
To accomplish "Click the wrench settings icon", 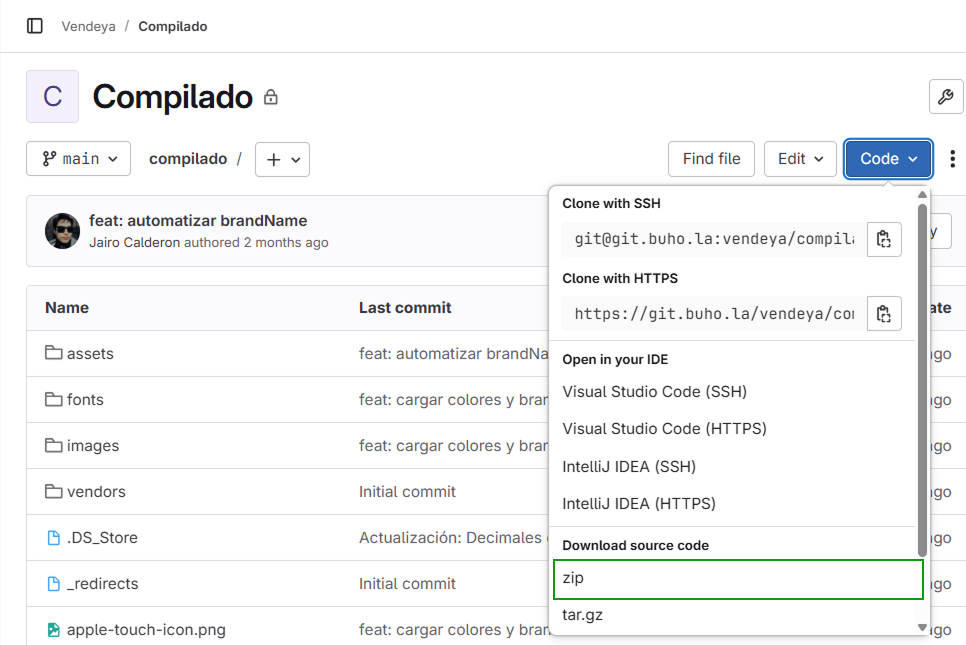I will [945, 97].
